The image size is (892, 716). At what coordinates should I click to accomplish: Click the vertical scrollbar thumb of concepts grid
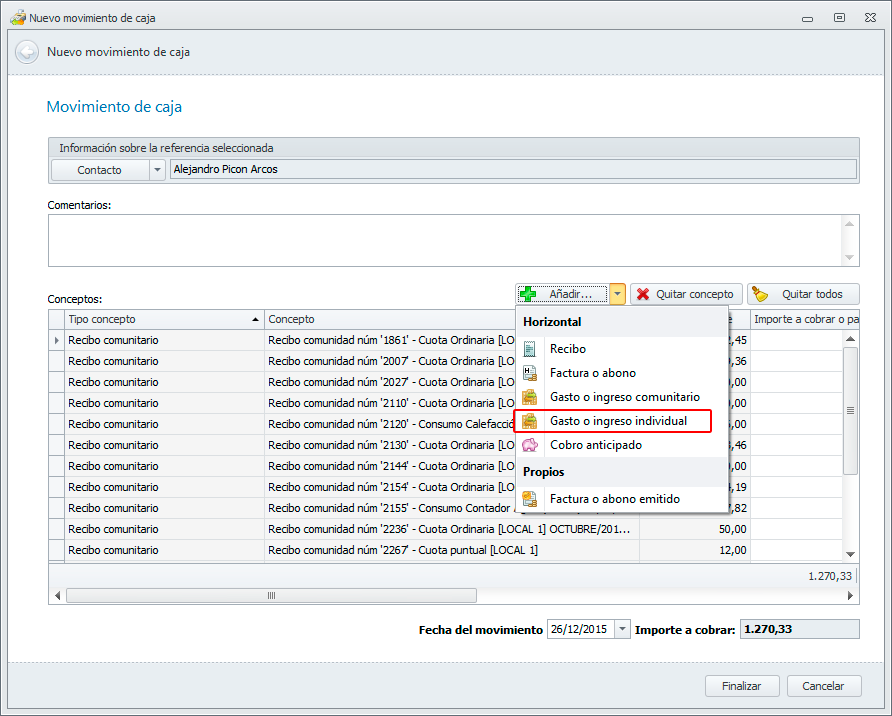(850, 411)
